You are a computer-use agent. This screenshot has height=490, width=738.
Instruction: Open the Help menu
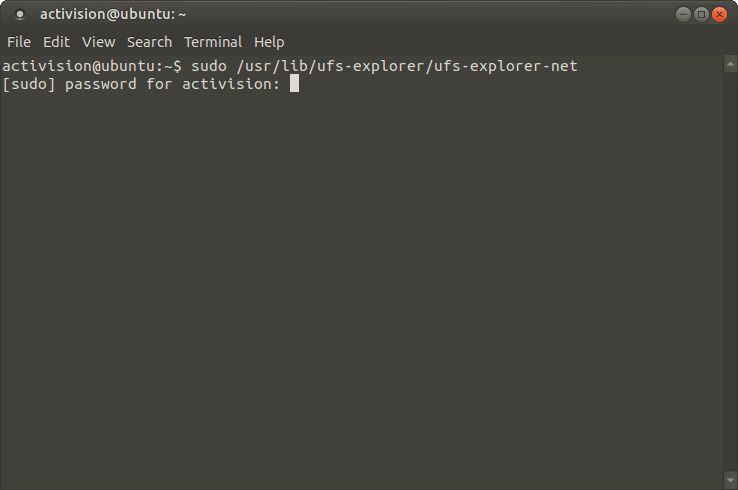coord(269,42)
